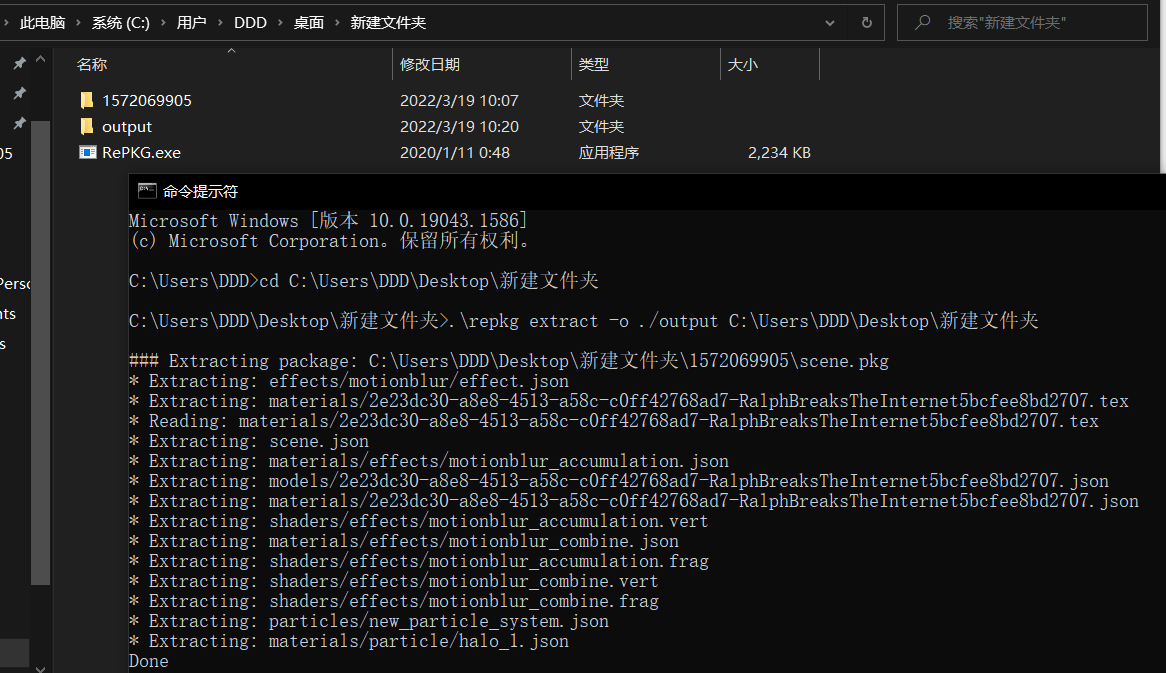Click the 应用程序 type cell
This screenshot has width=1166, height=673.
608,152
